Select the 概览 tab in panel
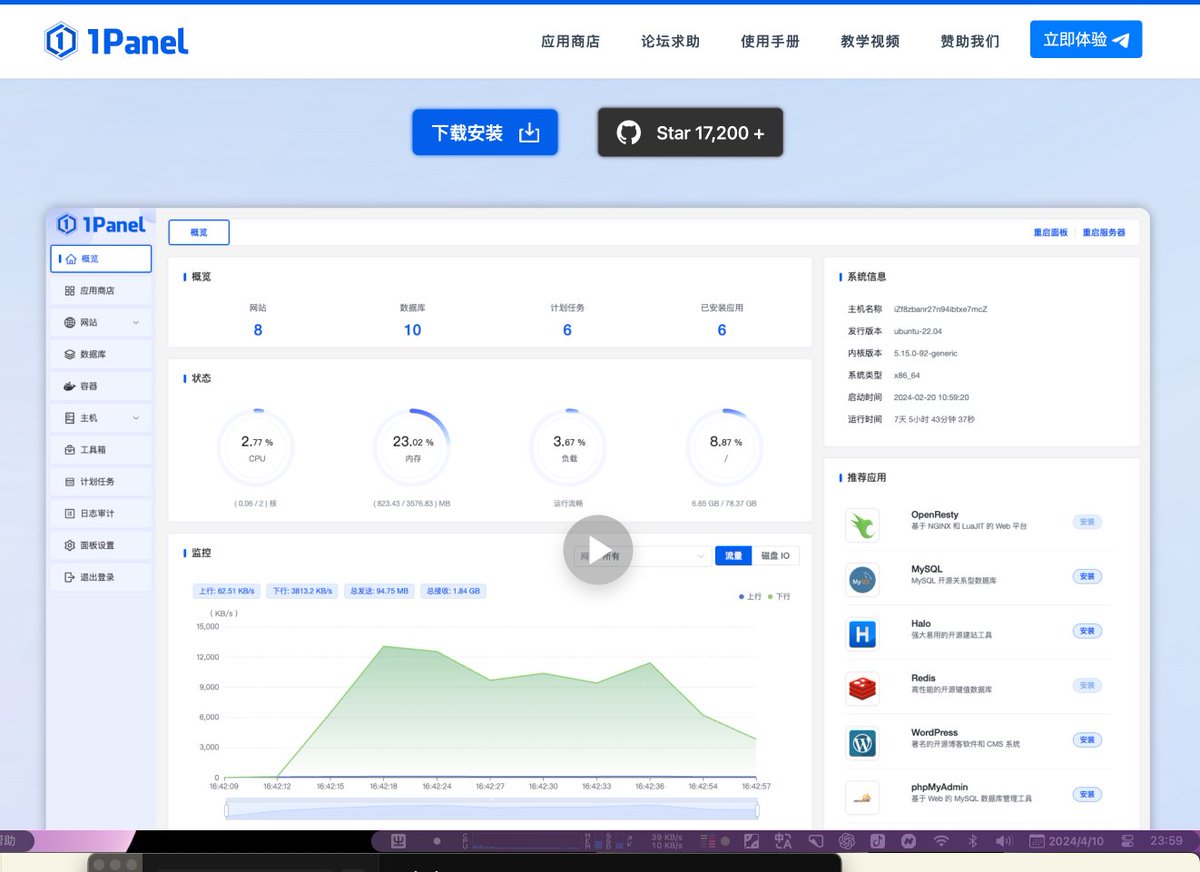The width and height of the screenshot is (1200, 872). point(199,232)
